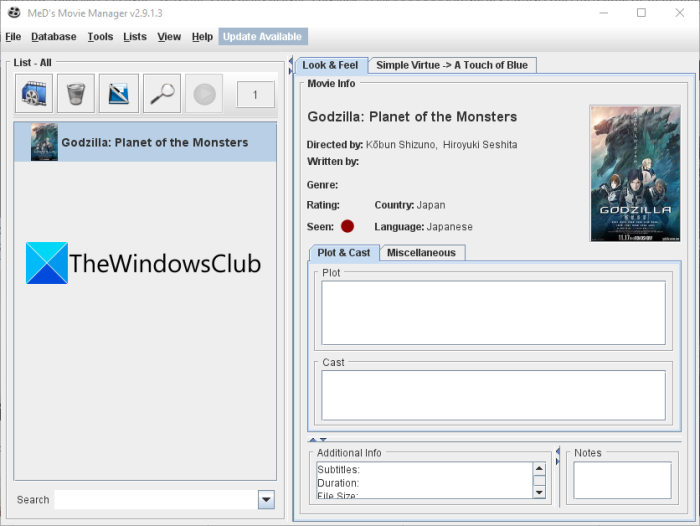Open the Database menu

tap(54, 37)
